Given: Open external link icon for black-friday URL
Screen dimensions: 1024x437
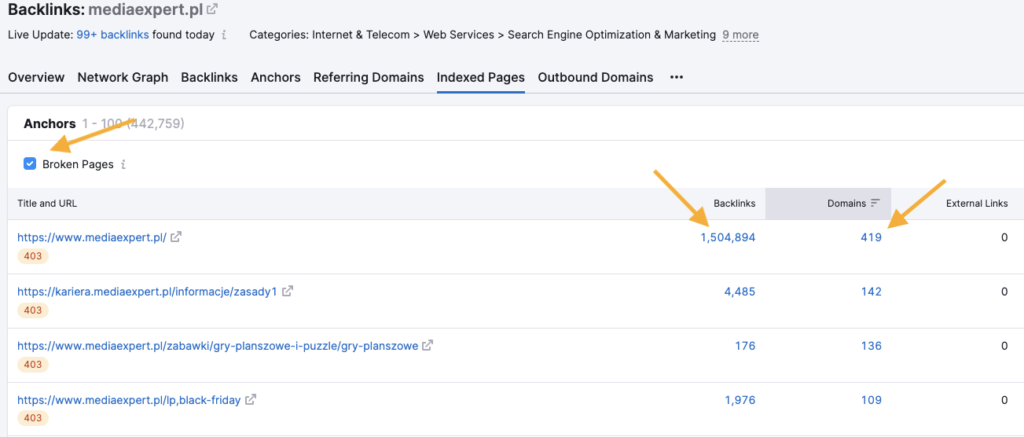Looking at the screenshot, I should click(x=251, y=399).
